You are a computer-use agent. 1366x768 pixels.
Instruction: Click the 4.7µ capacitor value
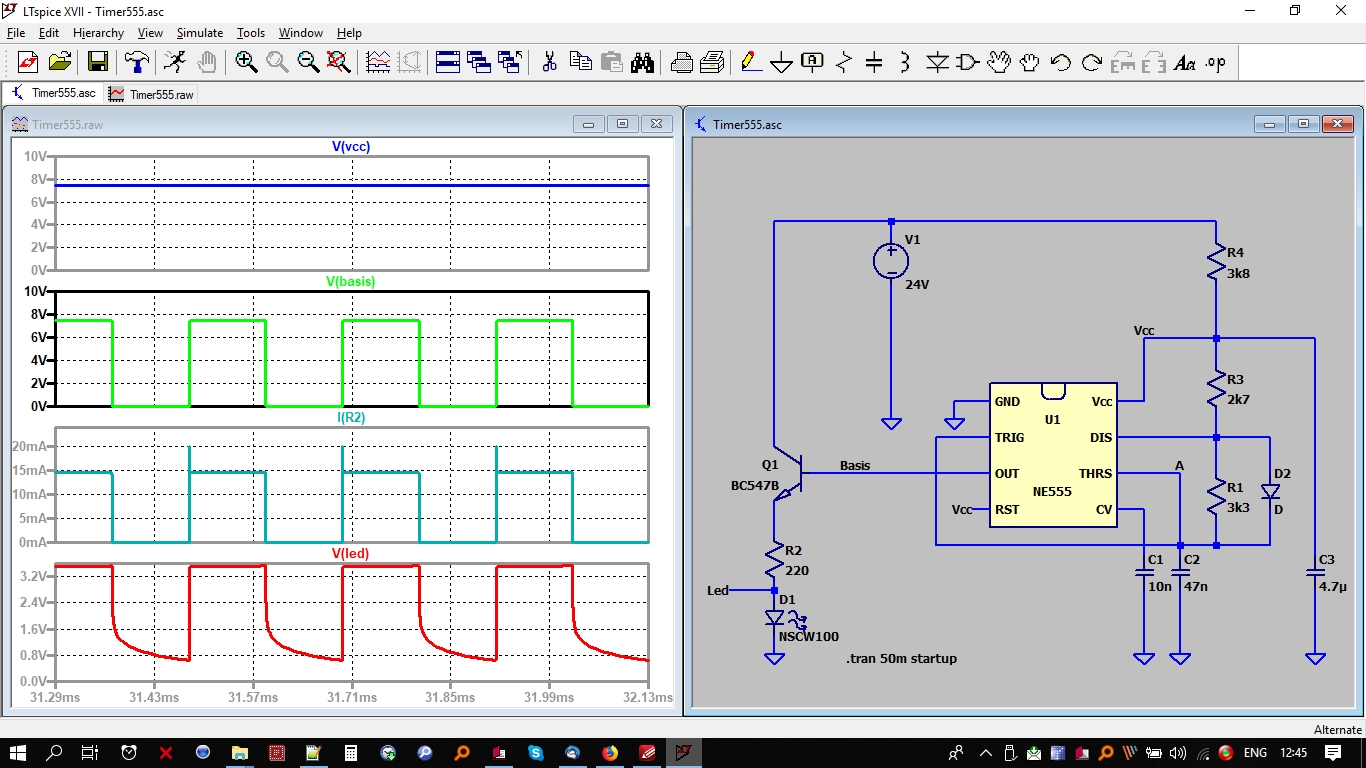point(1334,587)
